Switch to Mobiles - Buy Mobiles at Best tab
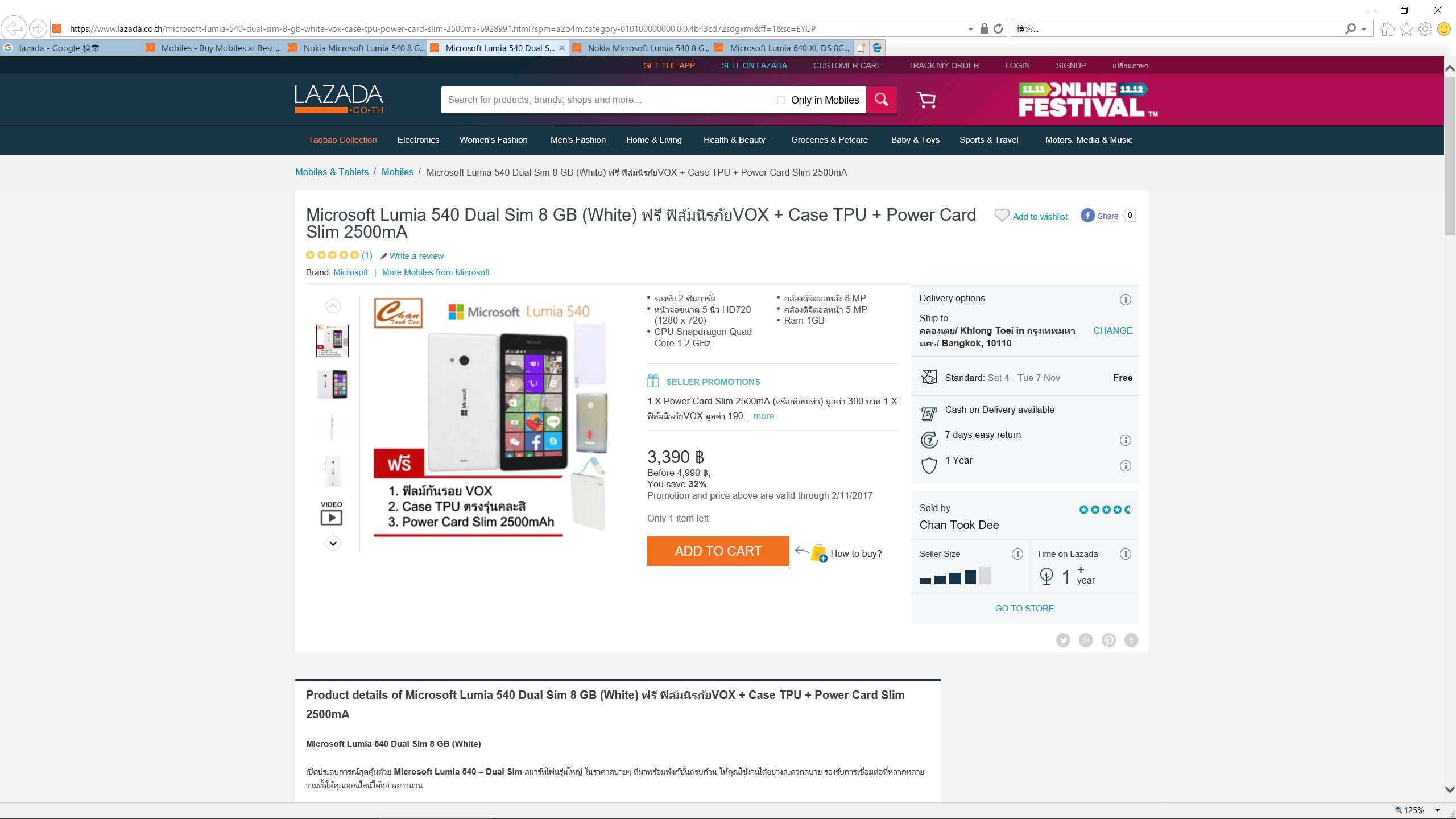The image size is (1456, 819). (x=214, y=48)
